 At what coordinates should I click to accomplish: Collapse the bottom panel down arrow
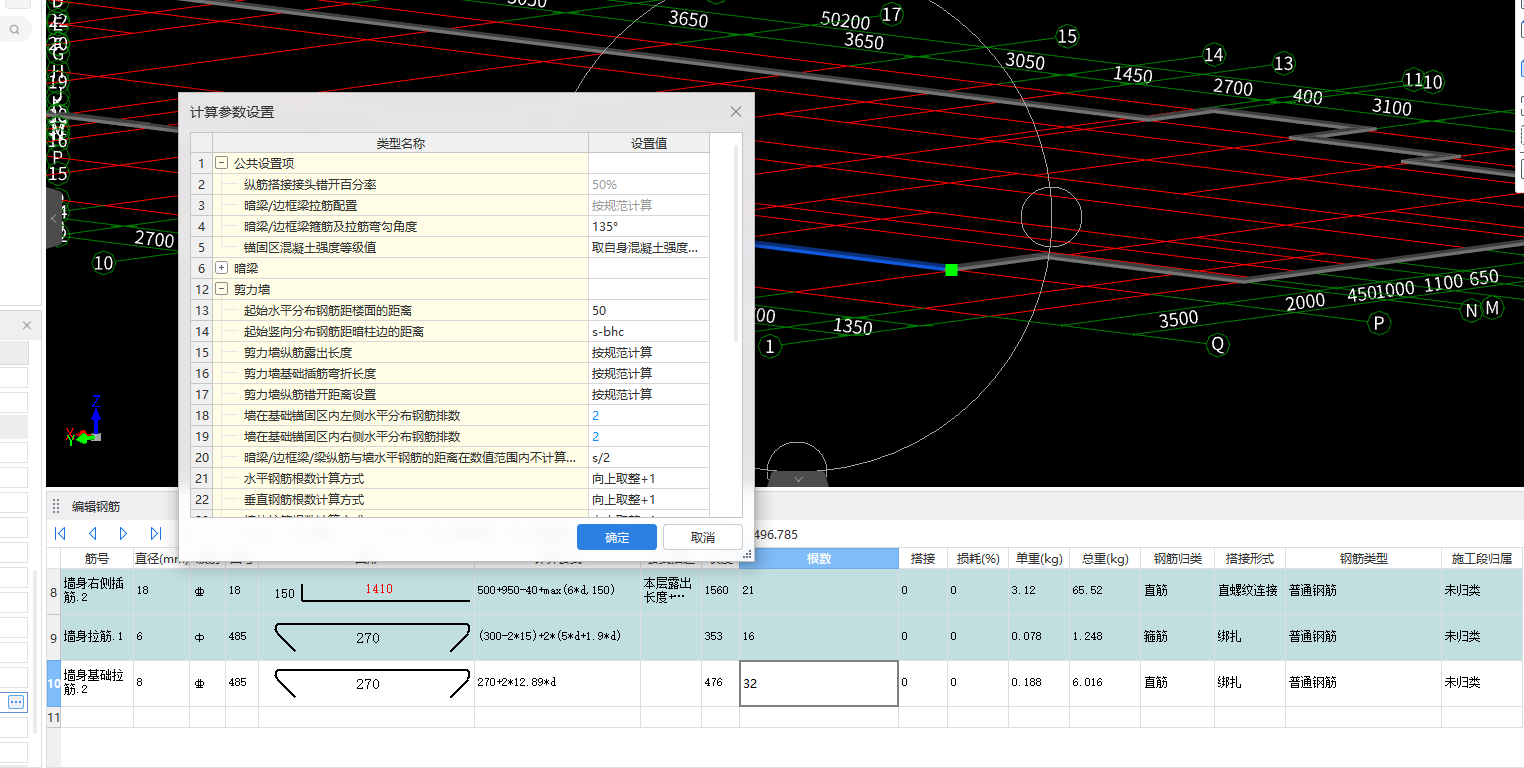pyautogui.click(x=798, y=479)
